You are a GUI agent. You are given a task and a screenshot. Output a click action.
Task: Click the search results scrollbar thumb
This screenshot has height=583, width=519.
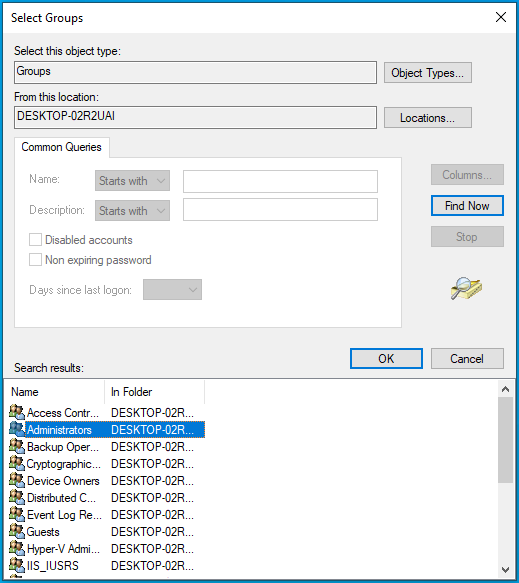tap(505, 440)
